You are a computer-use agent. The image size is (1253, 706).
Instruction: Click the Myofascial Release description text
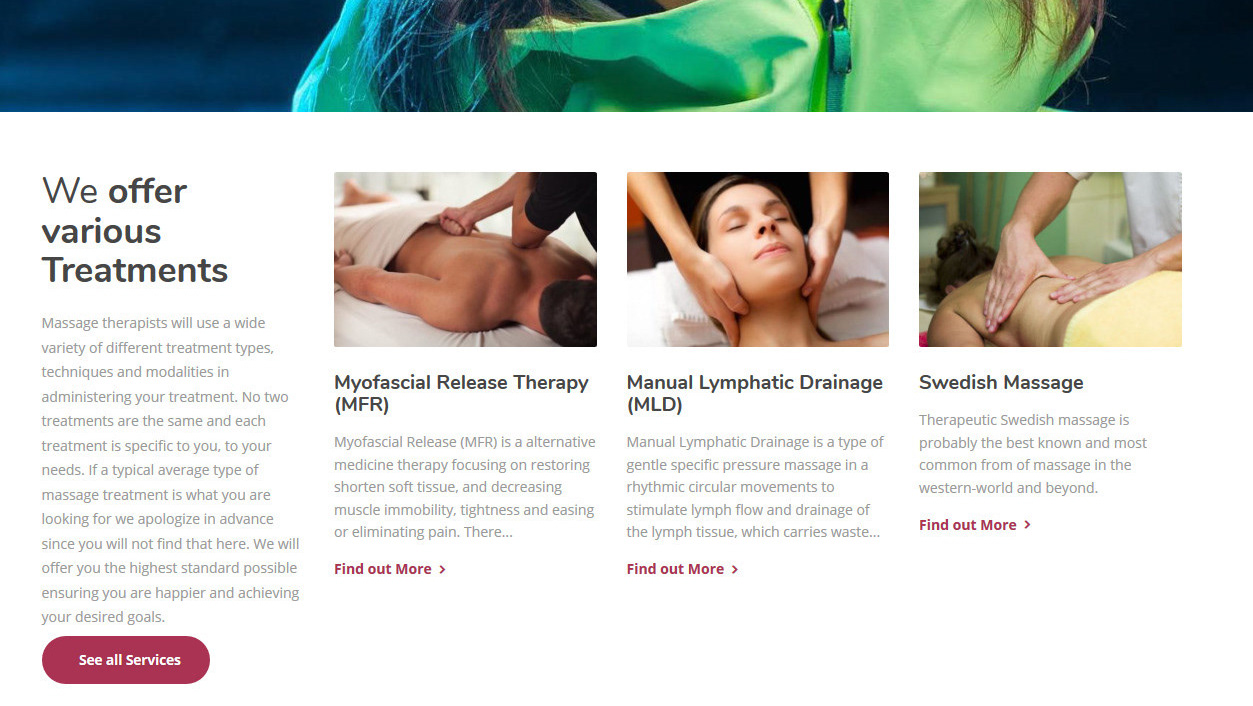465,487
